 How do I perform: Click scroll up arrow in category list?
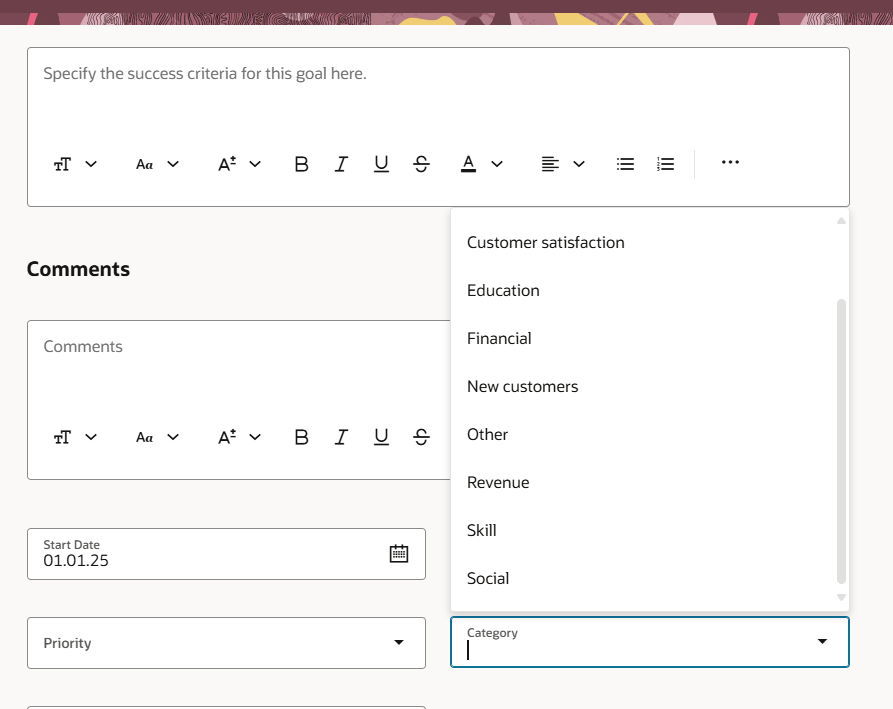pyautogui.click(x=841, y=220)
